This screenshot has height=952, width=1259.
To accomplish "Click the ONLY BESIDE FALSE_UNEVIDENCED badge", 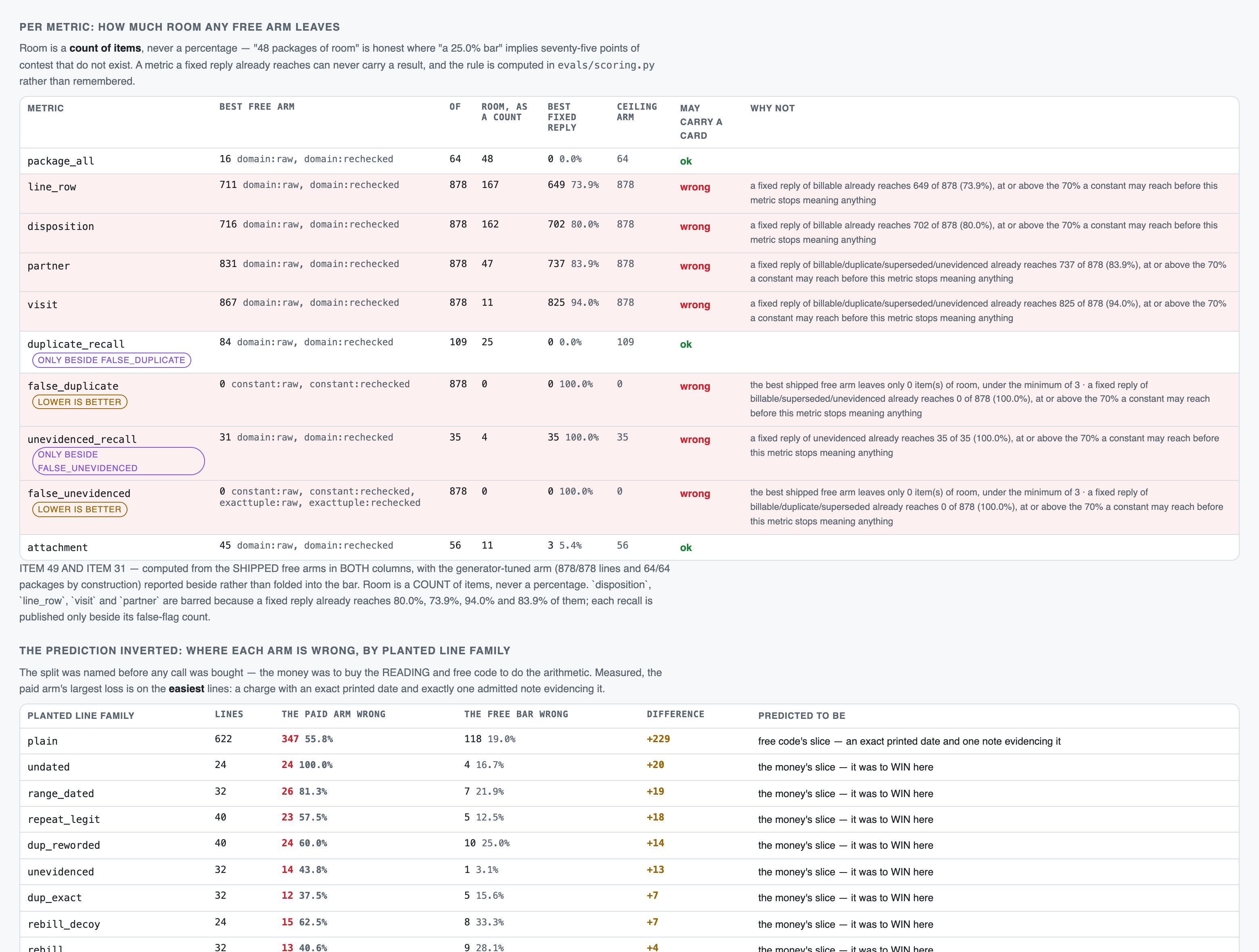I will point(118,461).
